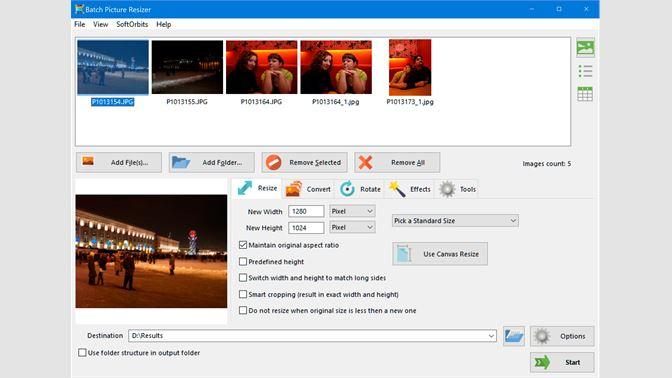Image resolution: width=672 pixels, height=378 pixels.
Task: Switch to table details view icon
Action: 585,94
